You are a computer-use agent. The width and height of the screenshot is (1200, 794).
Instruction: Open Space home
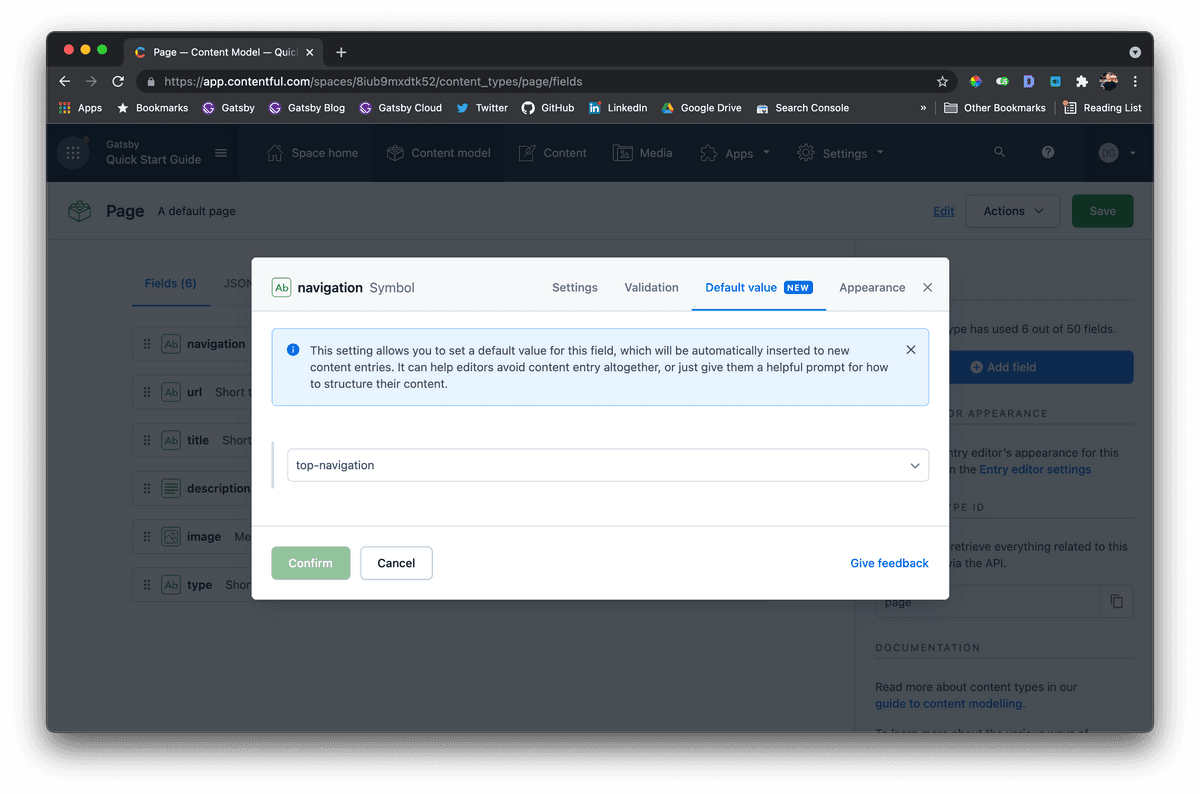point(312,153)
